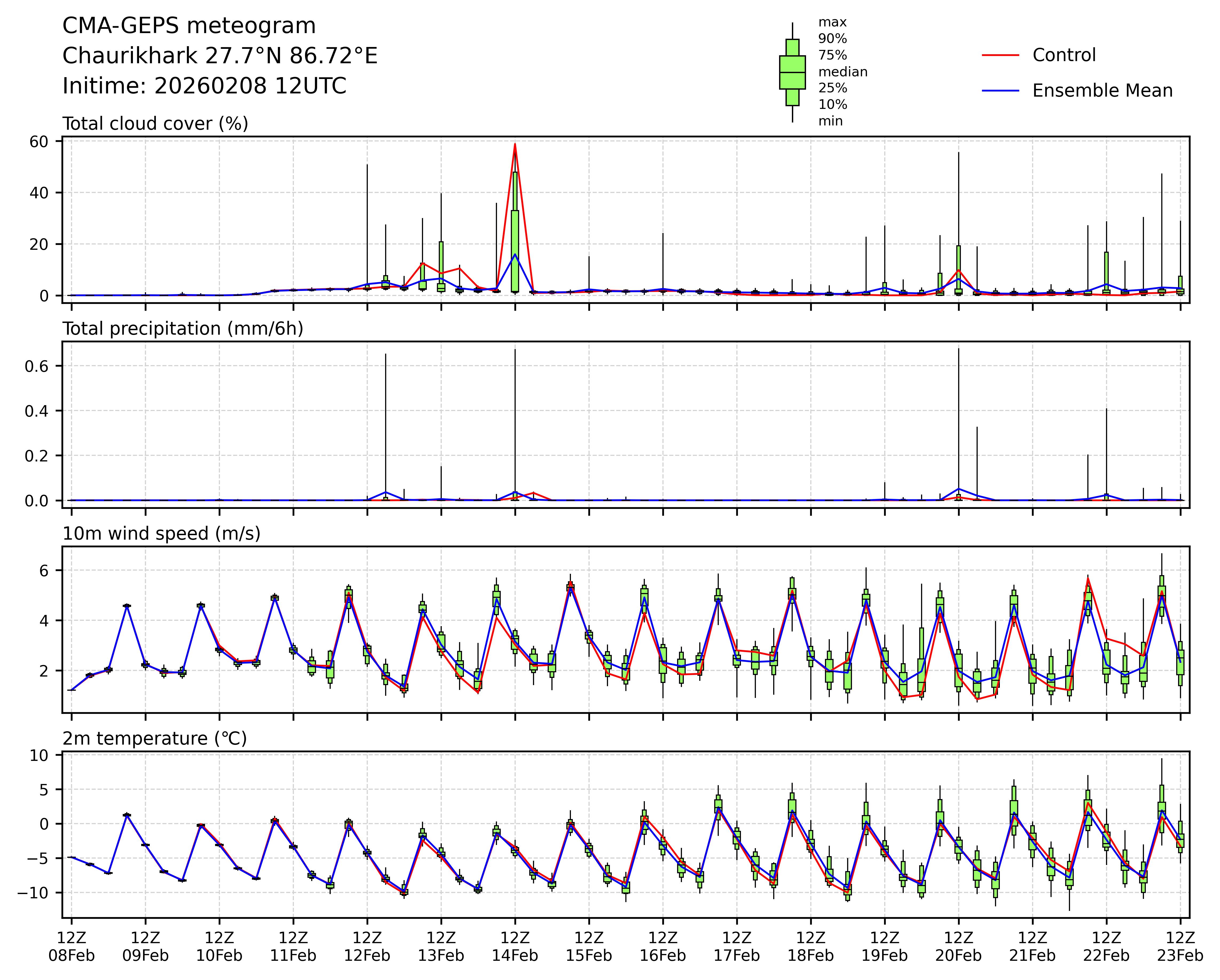Image resolution: width=1220 pixels, height=980 pixels.
Task: Click the 10m wind speed panel title
Action: pos(161,534)
